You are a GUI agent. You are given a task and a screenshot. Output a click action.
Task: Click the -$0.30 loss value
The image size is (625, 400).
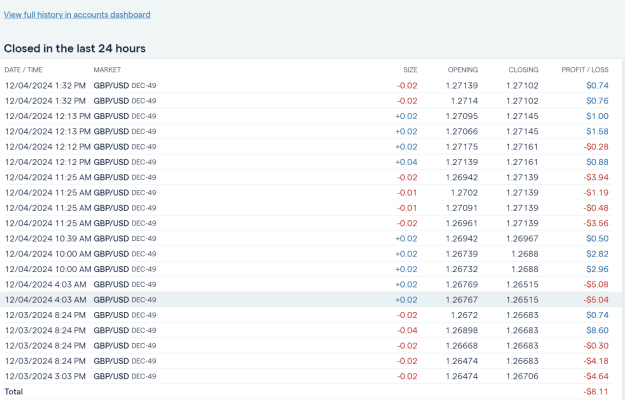coord(596,346)
